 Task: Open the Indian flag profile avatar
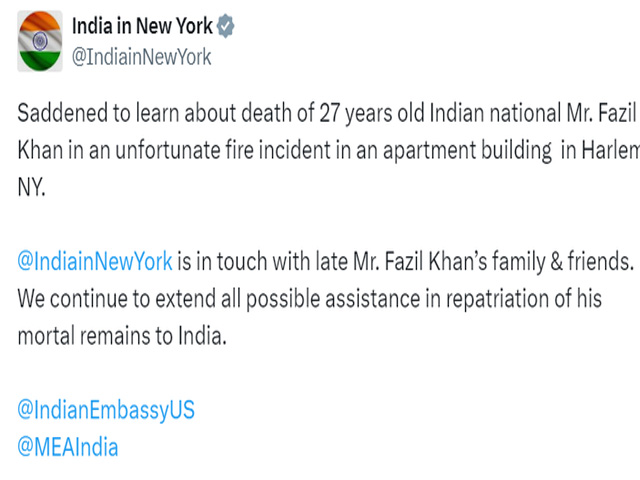(40, 41)
